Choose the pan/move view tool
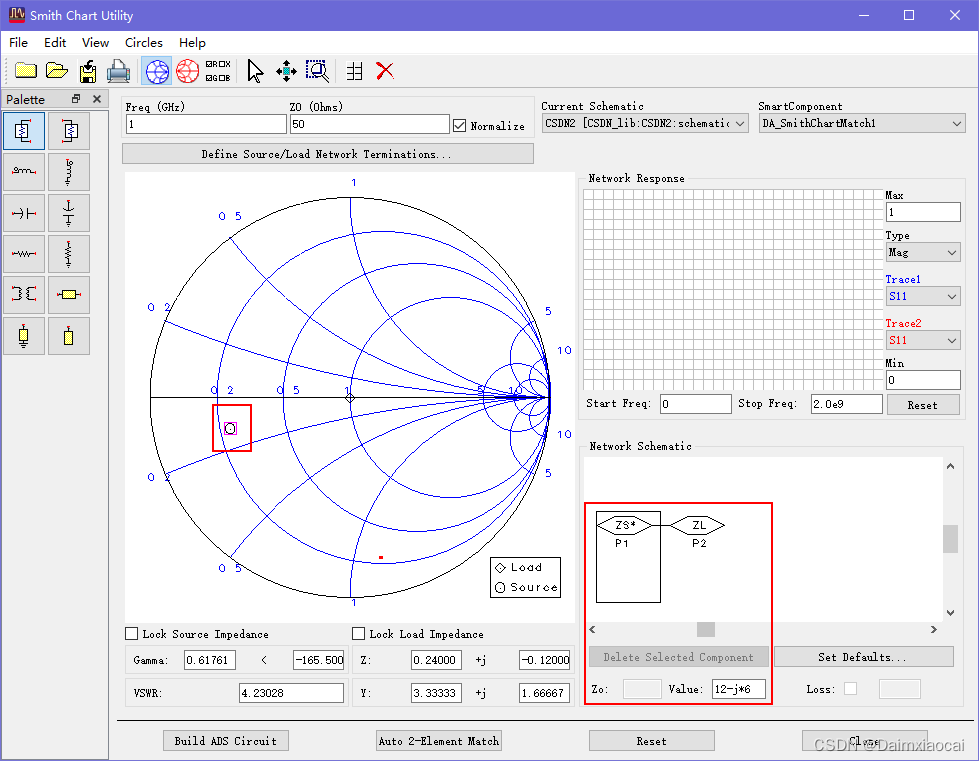The image size is (979, 761). pyautogui.click(x=286, y=71)
